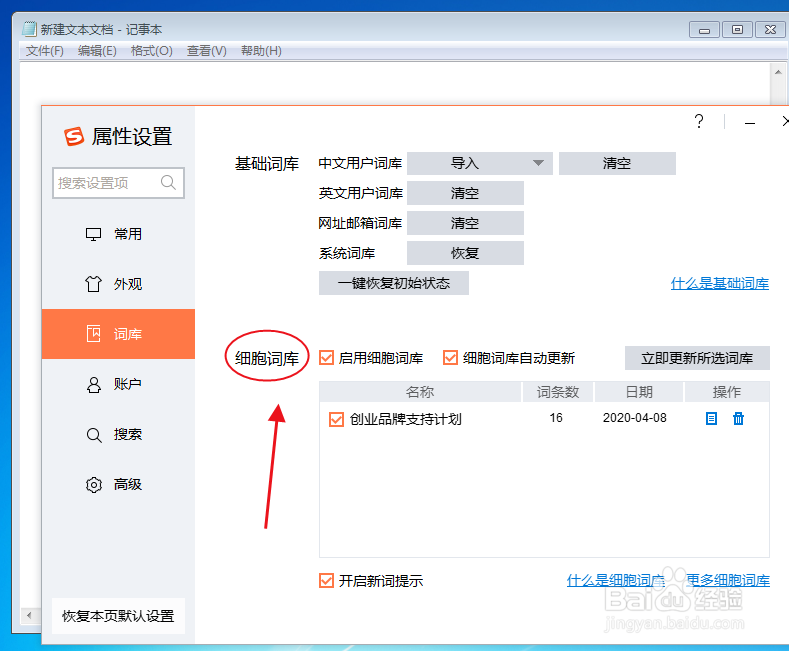Click the magnifier icon beside 搜索
The width and height of the screenshot is (789, 651).
94,435
